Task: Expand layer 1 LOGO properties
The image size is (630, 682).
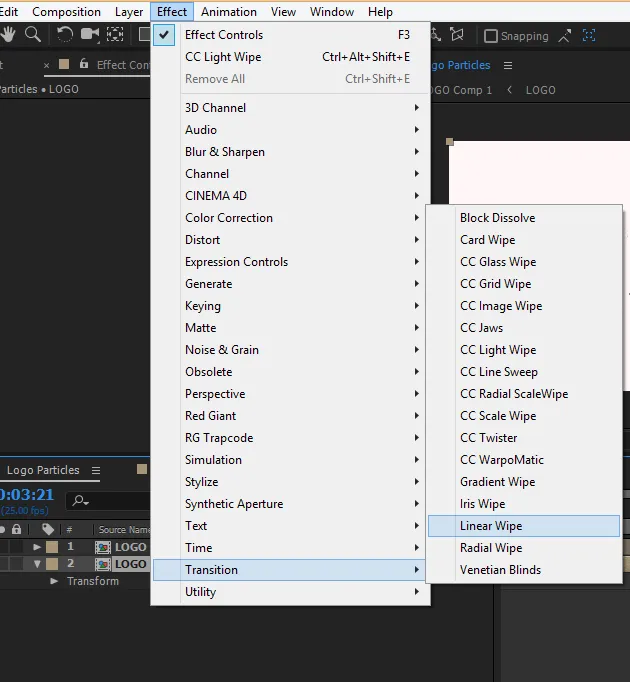Action: (x=37, y=547)
